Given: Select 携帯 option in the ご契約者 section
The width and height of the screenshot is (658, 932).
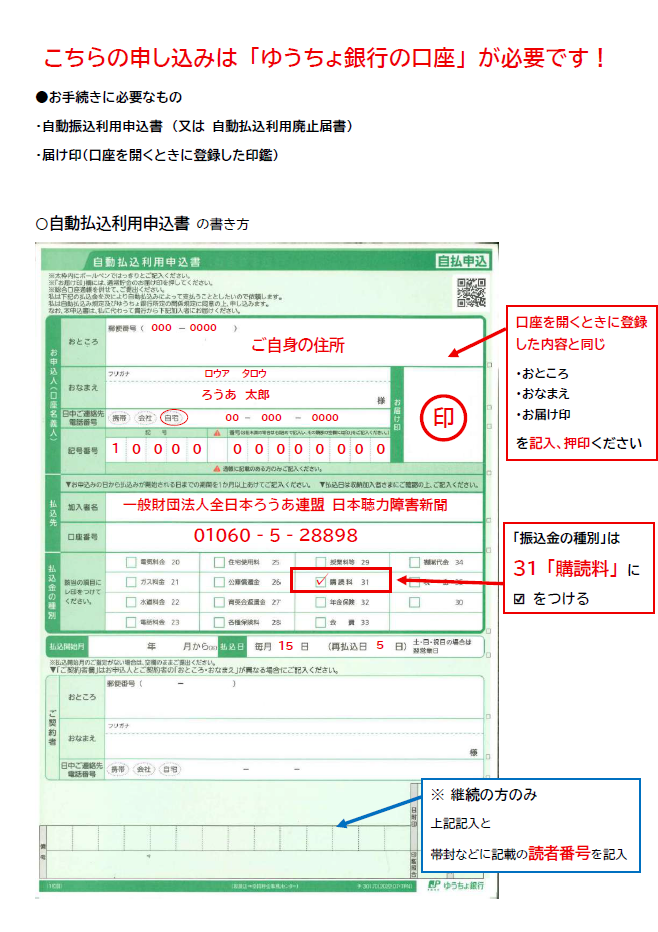Looking at the screenshot, I should pos(118,769).
